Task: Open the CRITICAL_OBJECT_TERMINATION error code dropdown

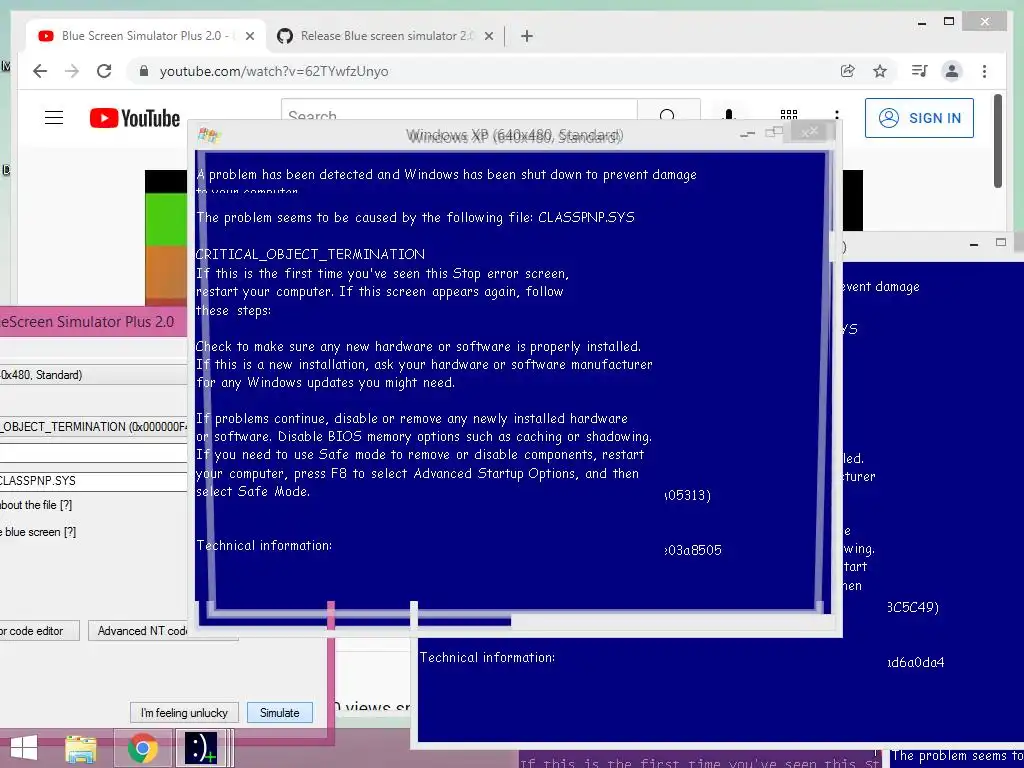Action: [93, 427]
